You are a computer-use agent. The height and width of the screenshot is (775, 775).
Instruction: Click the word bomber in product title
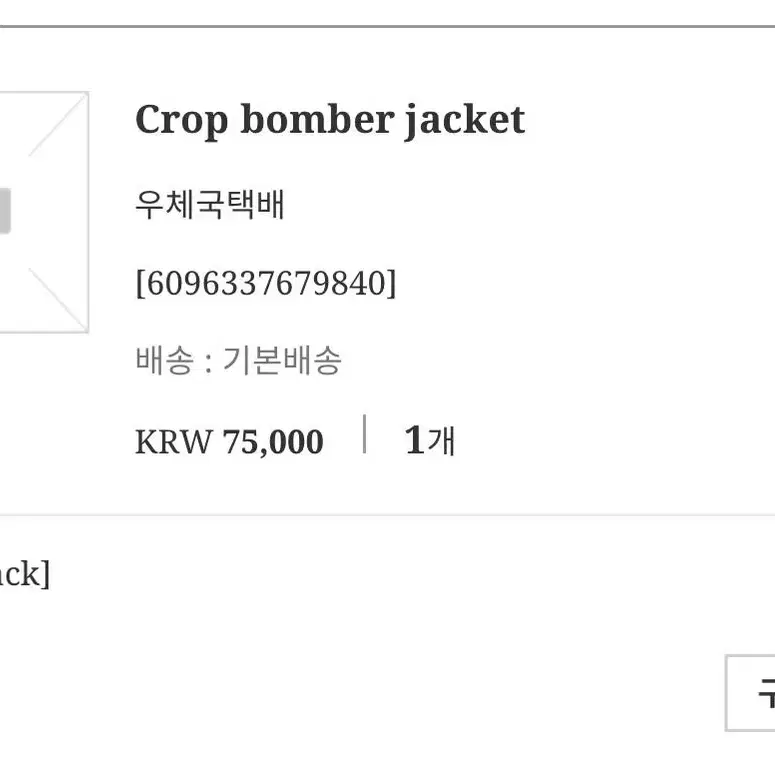click(x=317, y=119)
